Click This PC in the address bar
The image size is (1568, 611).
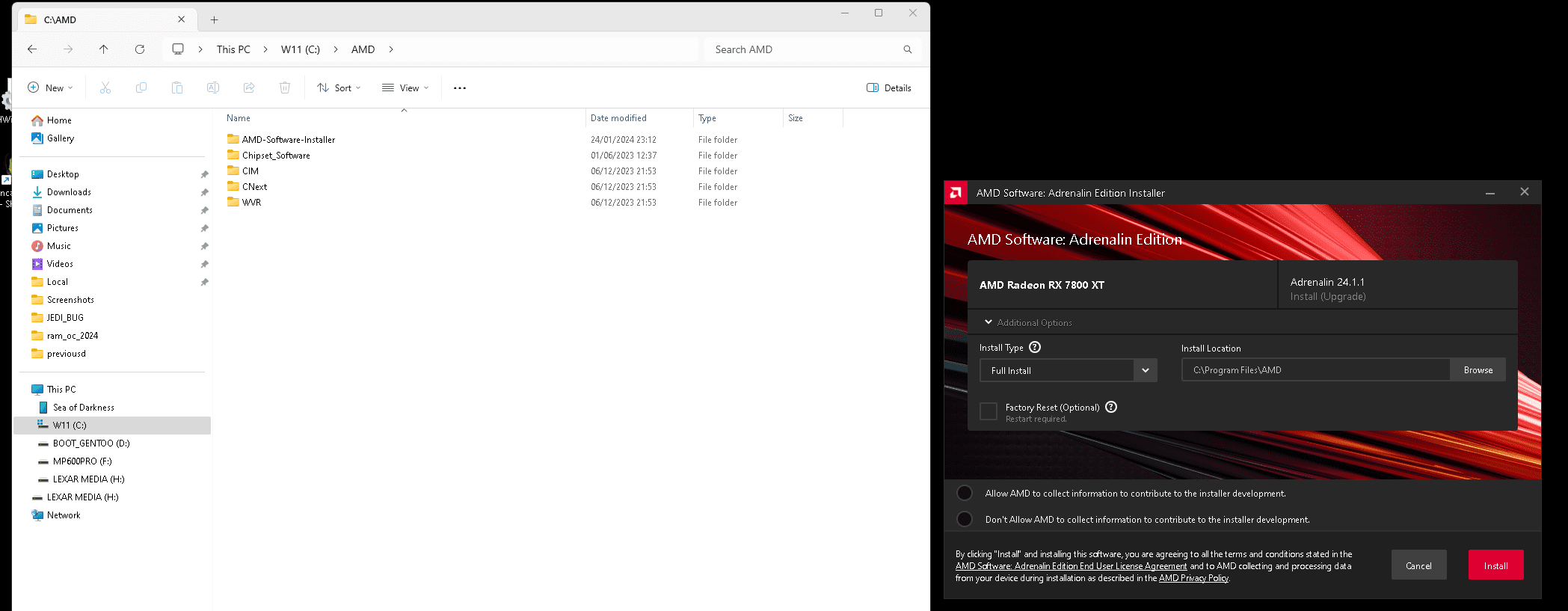tap(233, 49)
